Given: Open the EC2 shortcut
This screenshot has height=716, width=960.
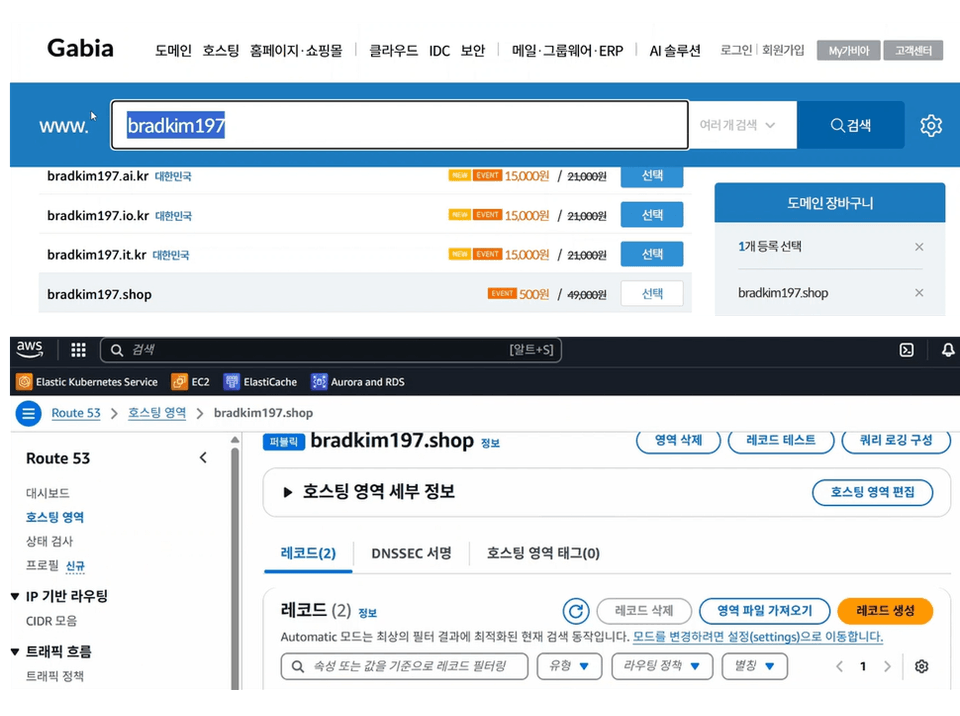Looking at the screenshot, I should coord(190,382).
